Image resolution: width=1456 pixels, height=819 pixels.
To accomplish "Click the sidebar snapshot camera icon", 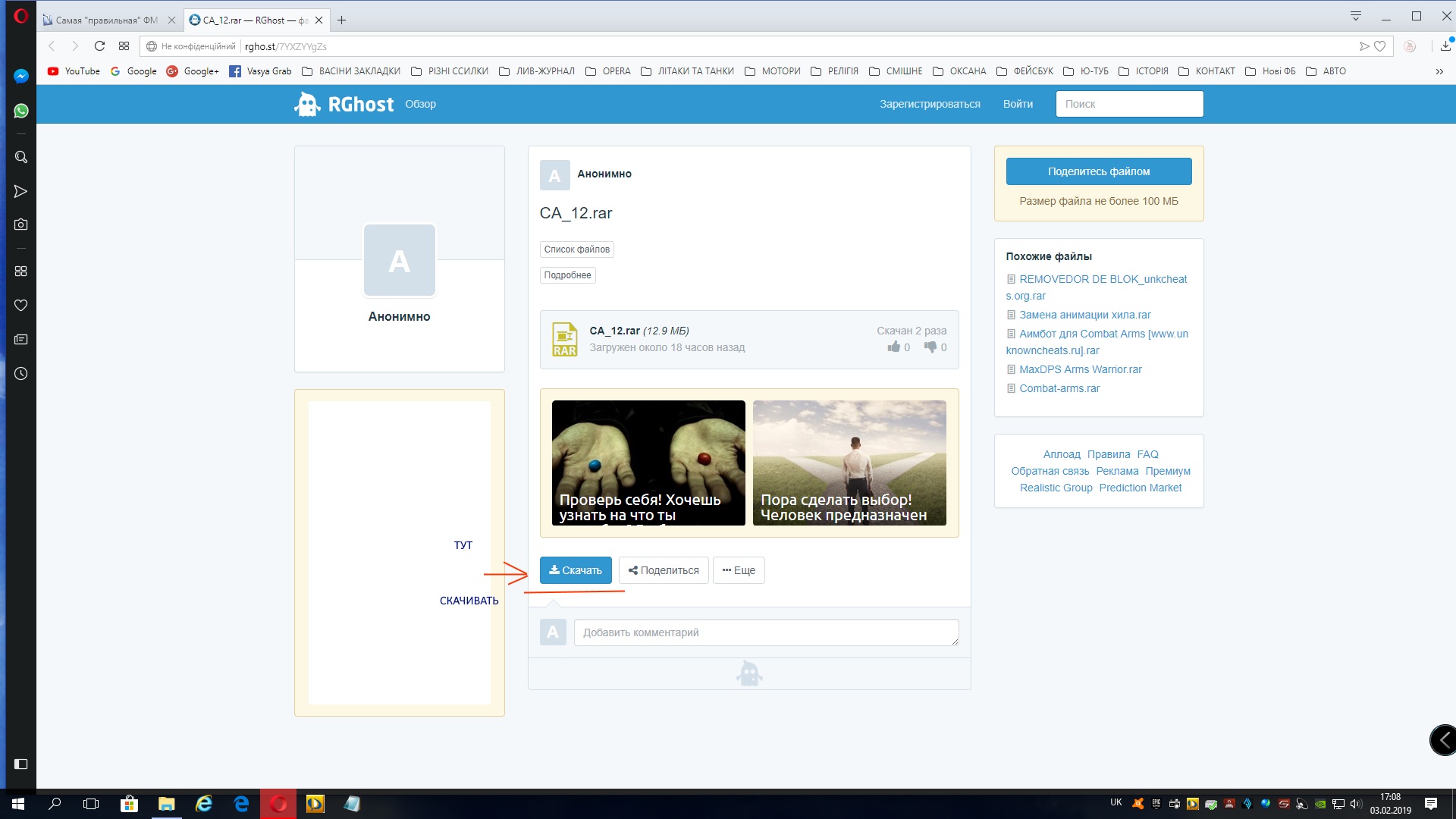I will (21, 224).
